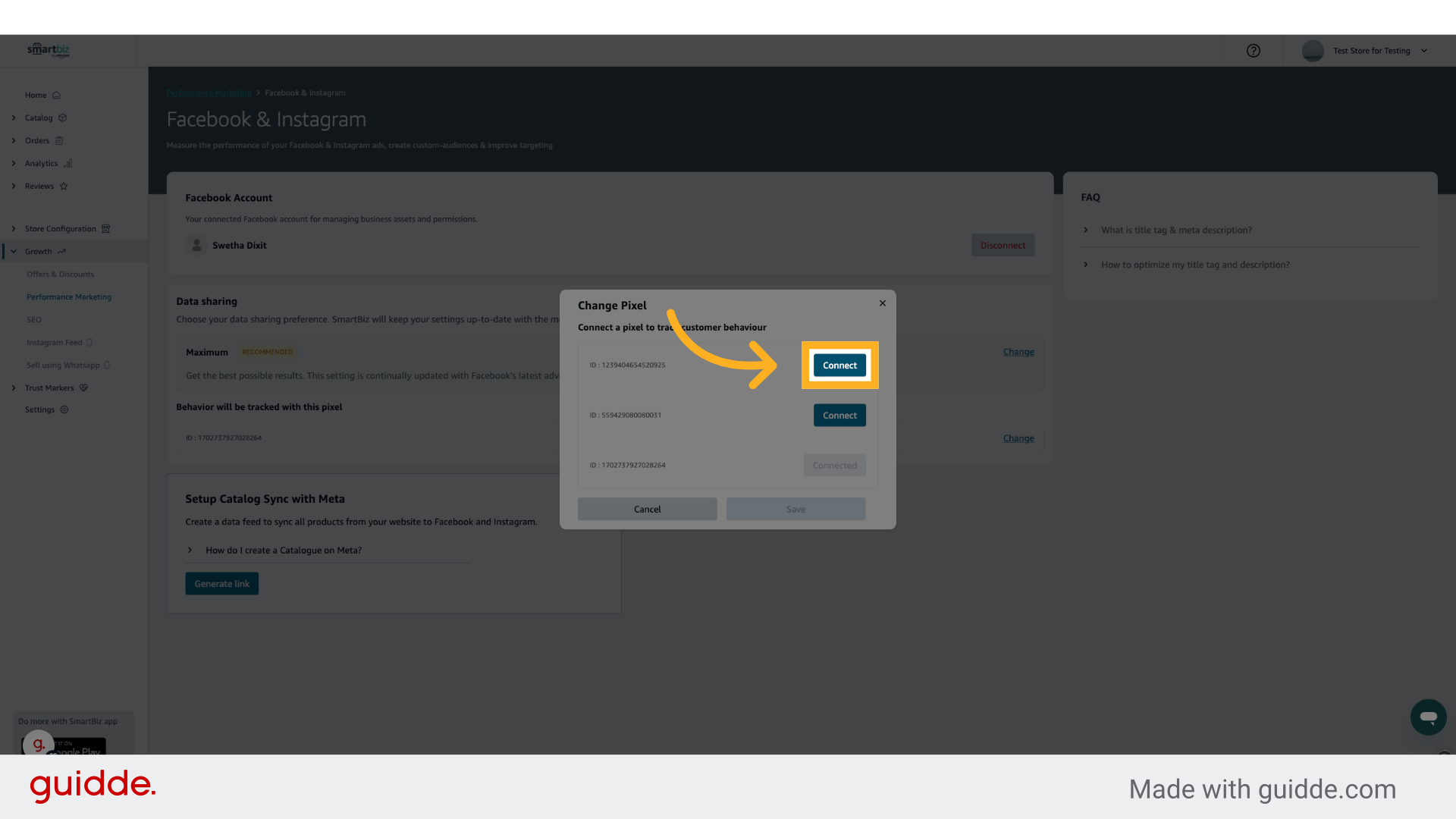Expand How do I create Catalogue on Meta

tap(284, 551)
